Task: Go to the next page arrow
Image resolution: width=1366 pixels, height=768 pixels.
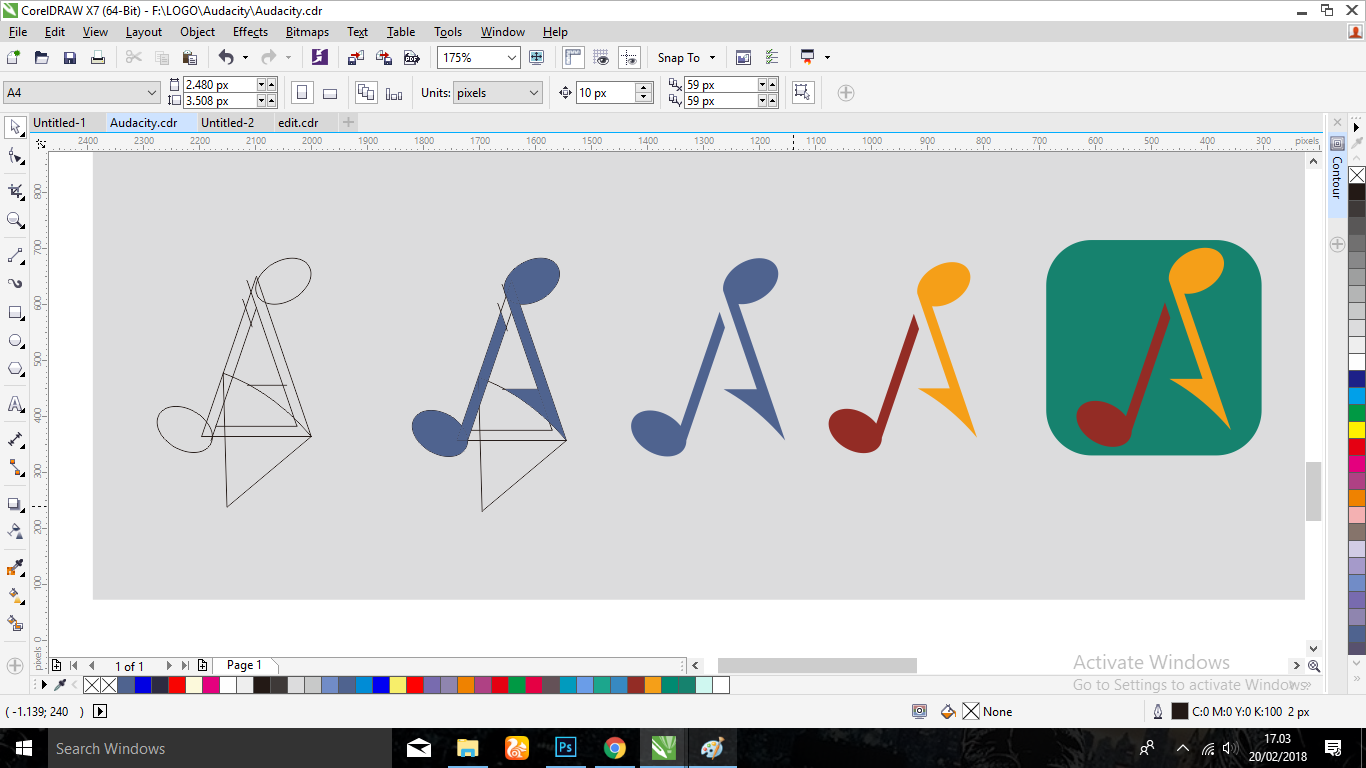Action: point(169,666)
